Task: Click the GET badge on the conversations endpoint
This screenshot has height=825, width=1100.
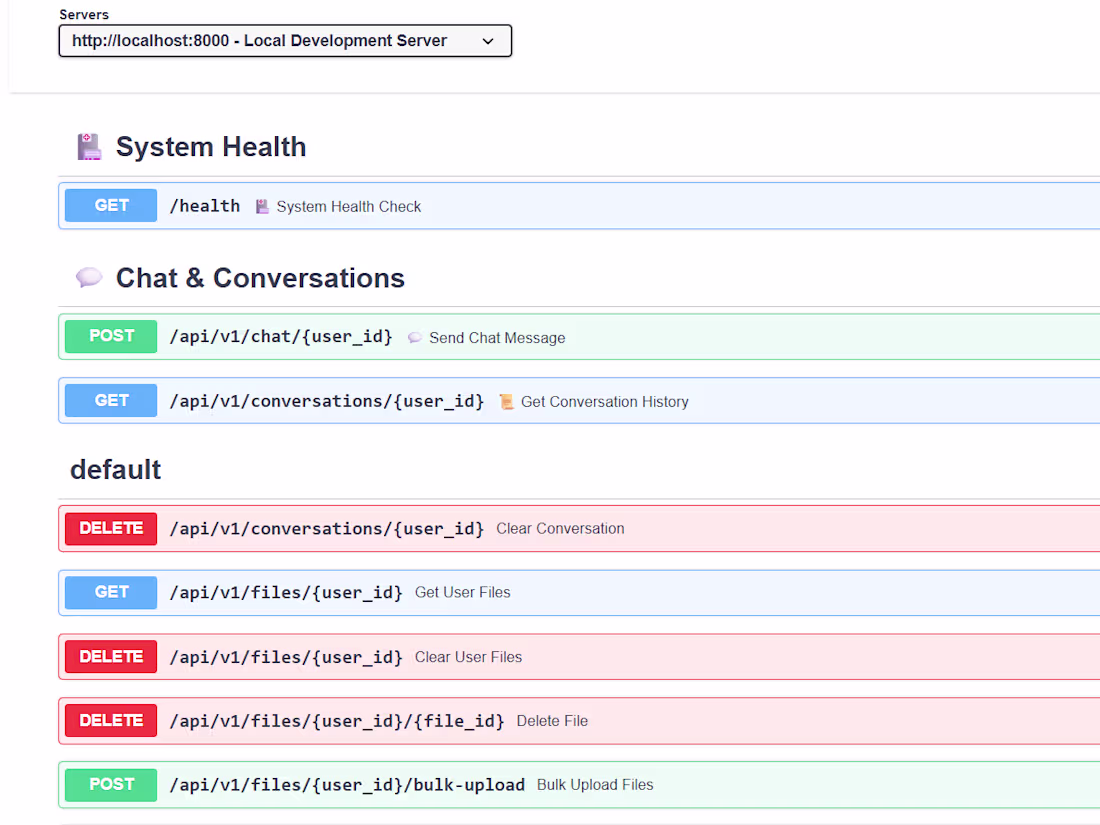Action: click(110, 400)
